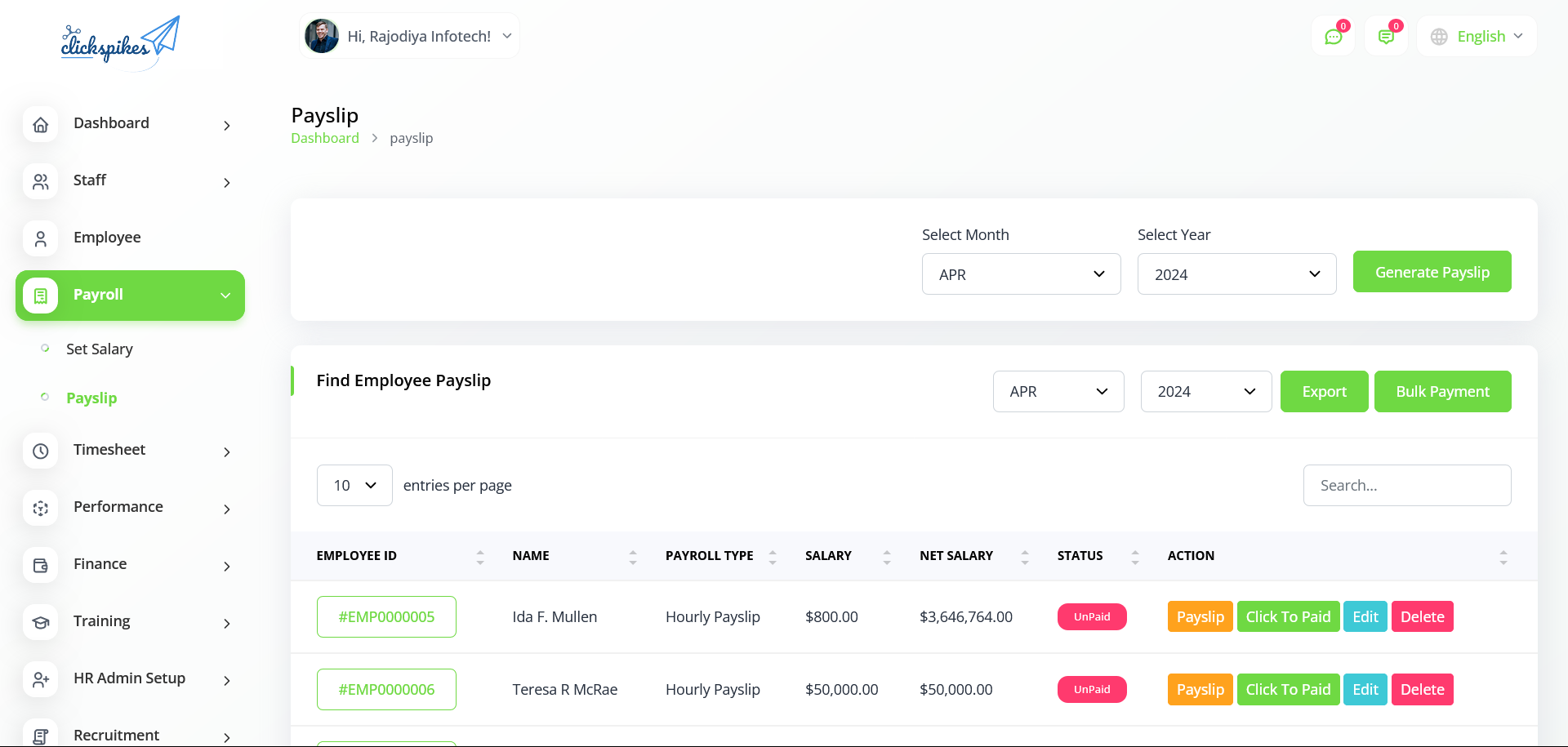Viewport: 1568px width, 747px height.
Task: Click the Bulk Payment button
Action: (x=1442, y=392)
